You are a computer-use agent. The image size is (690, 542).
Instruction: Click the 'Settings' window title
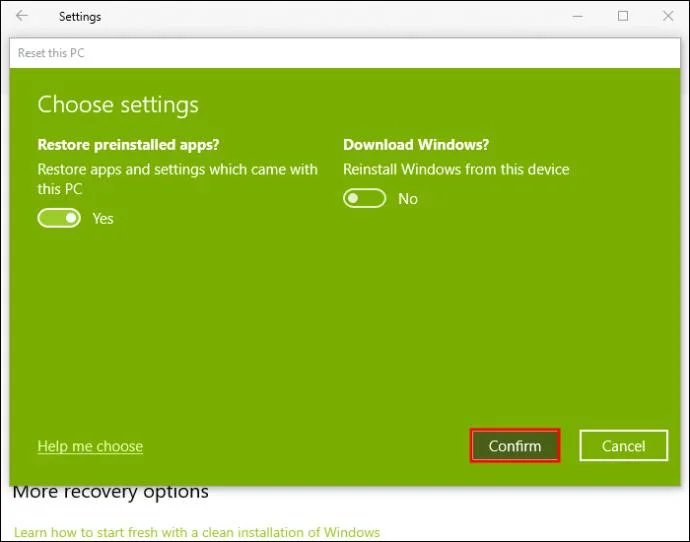tap(80, 17)
